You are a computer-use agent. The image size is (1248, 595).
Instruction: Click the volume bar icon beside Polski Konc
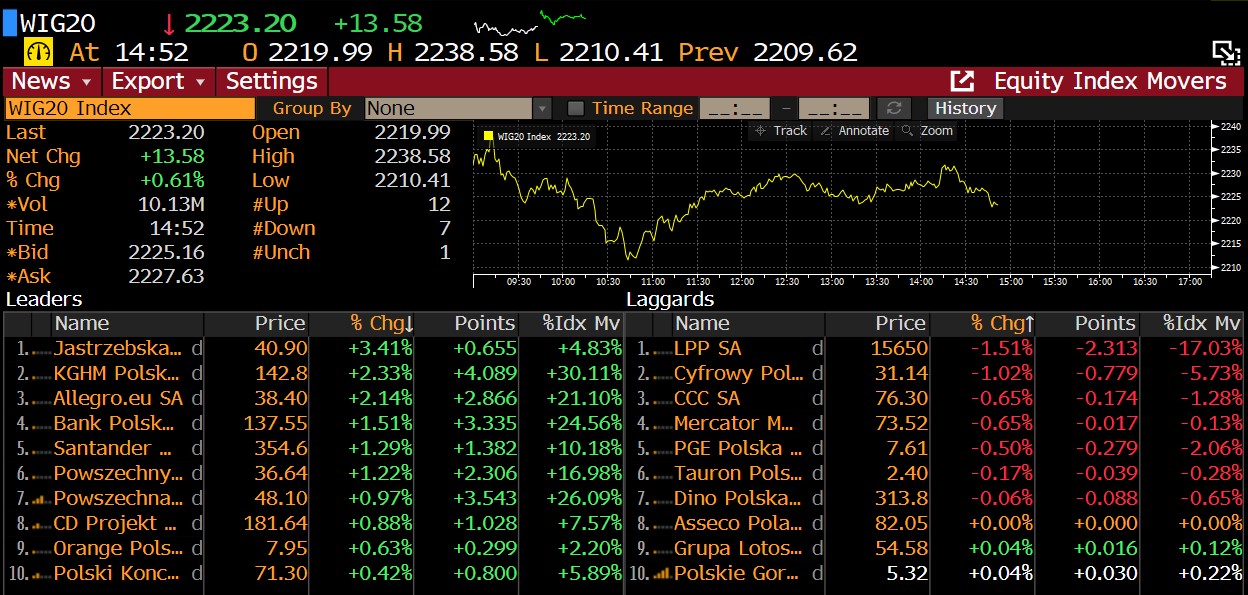pos(41,574)
